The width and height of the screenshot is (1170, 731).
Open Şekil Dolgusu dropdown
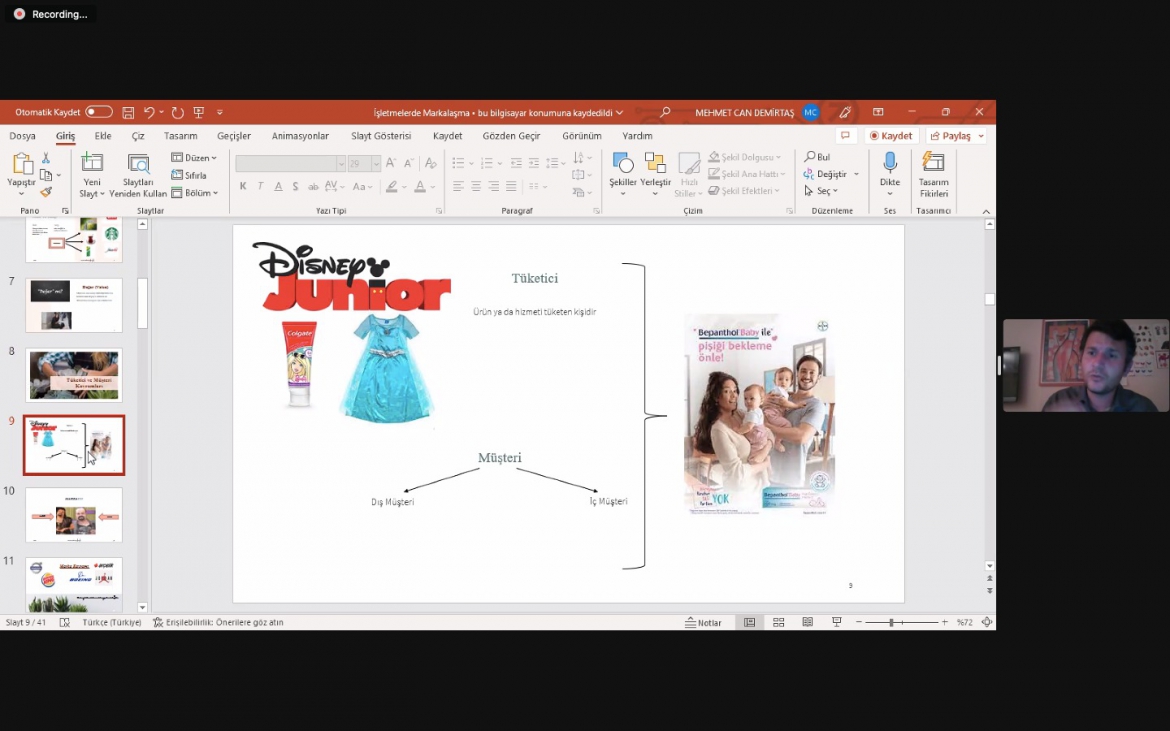point(745,157)
